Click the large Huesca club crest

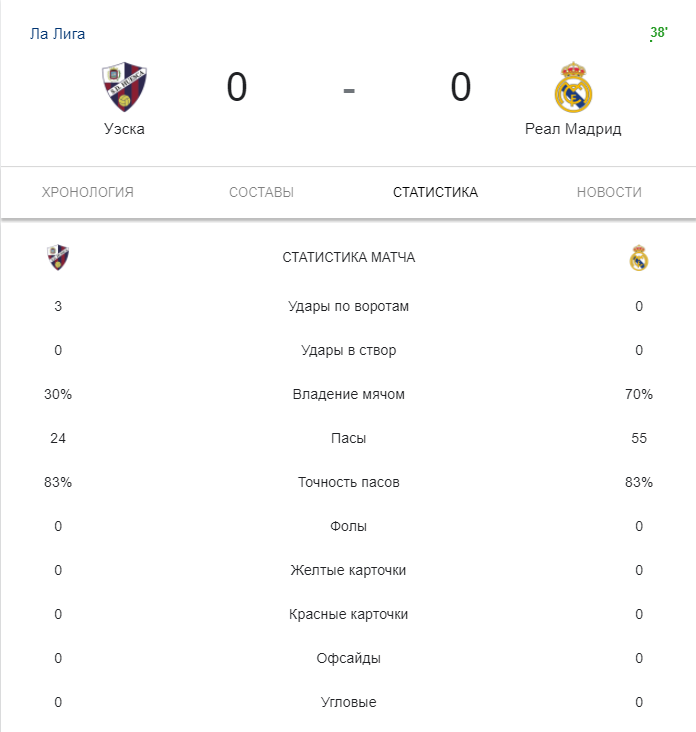(124, 87)
